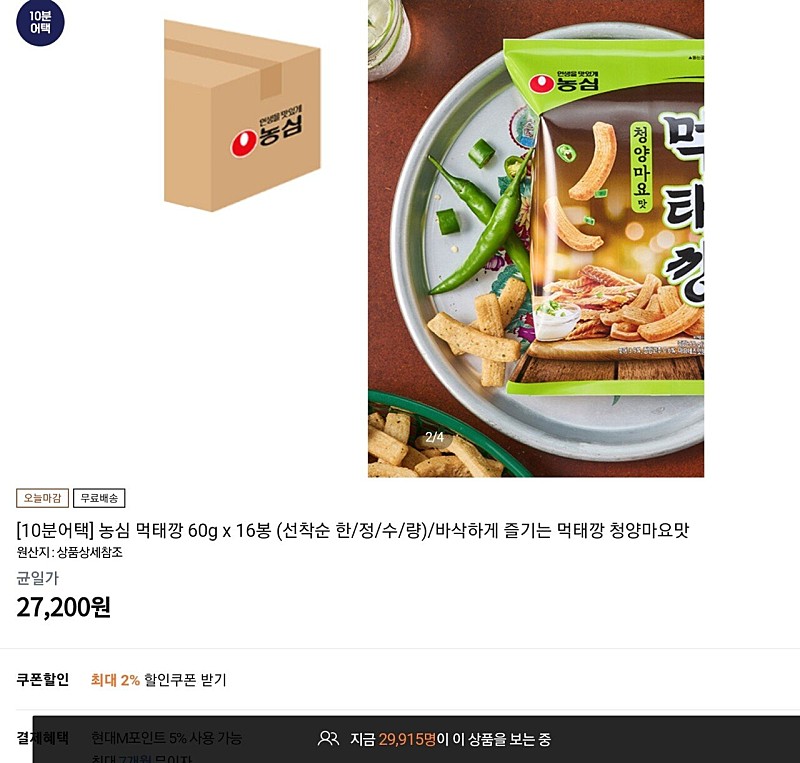Screen dimensions: 800x763
Task: Click the 무료배송 tag
Action: pyautogui.click(x=99, y=498)
